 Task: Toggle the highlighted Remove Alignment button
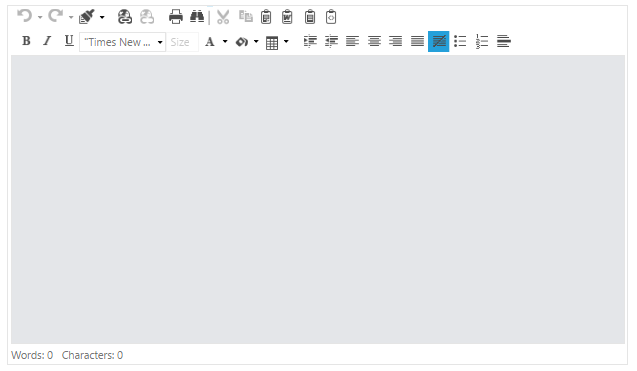(439, 41)
